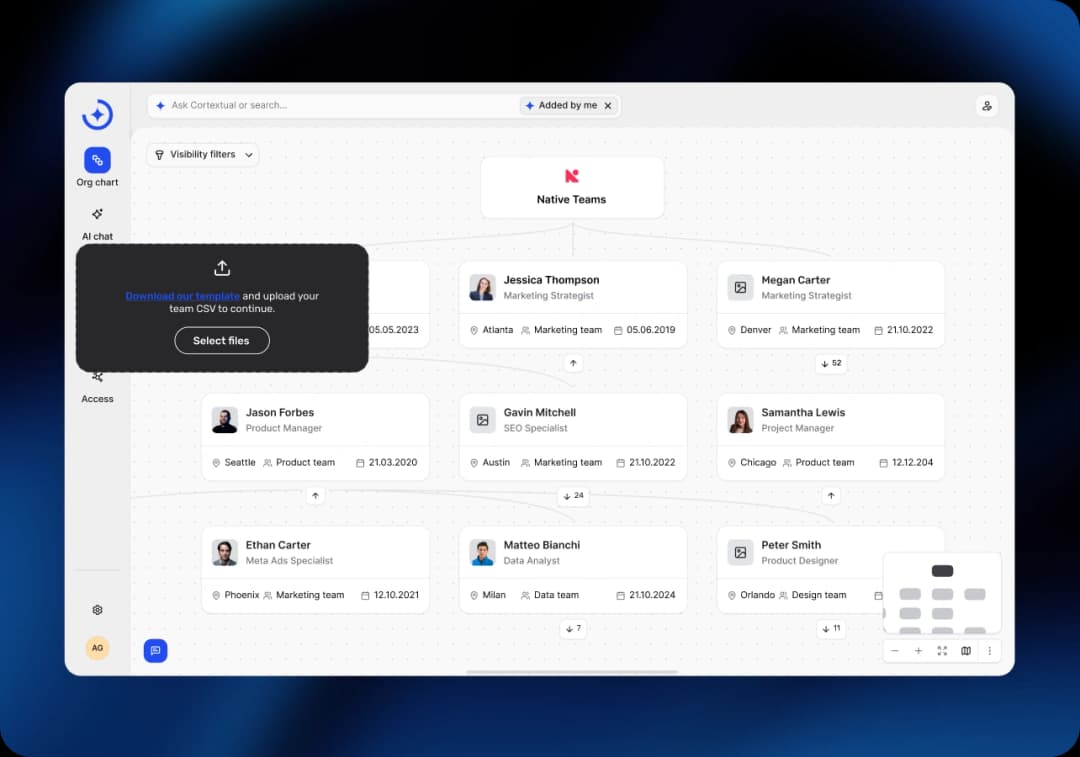Click Product team on Samantha Lewis's card
The width and height of the screenshot is (1080, 757).
[824, 462]
